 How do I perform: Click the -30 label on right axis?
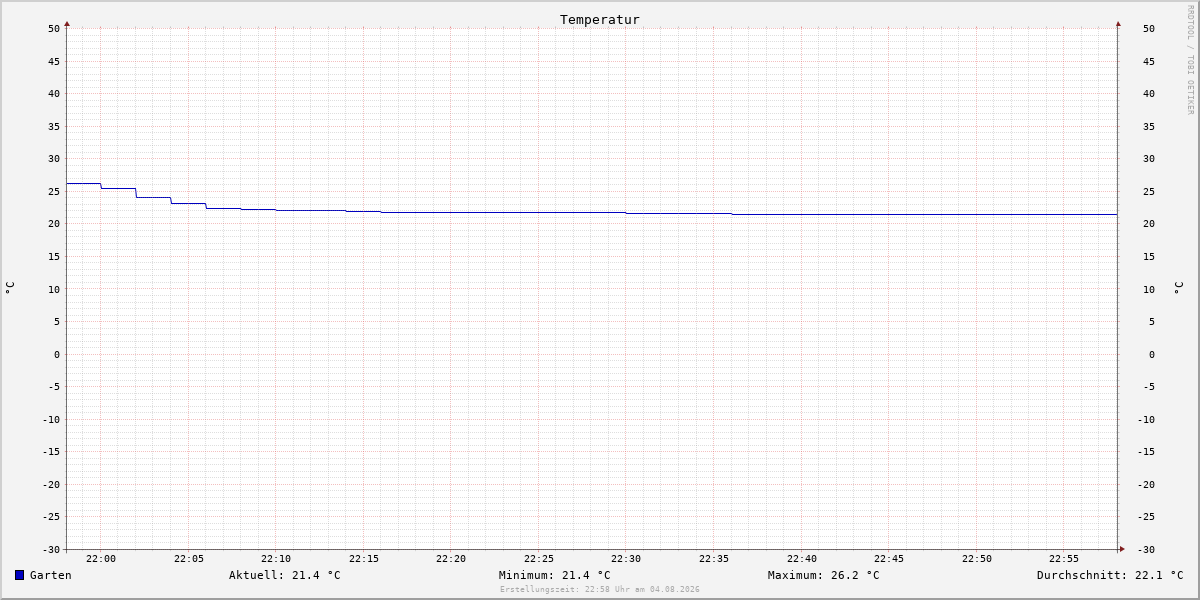[1146, 550]
